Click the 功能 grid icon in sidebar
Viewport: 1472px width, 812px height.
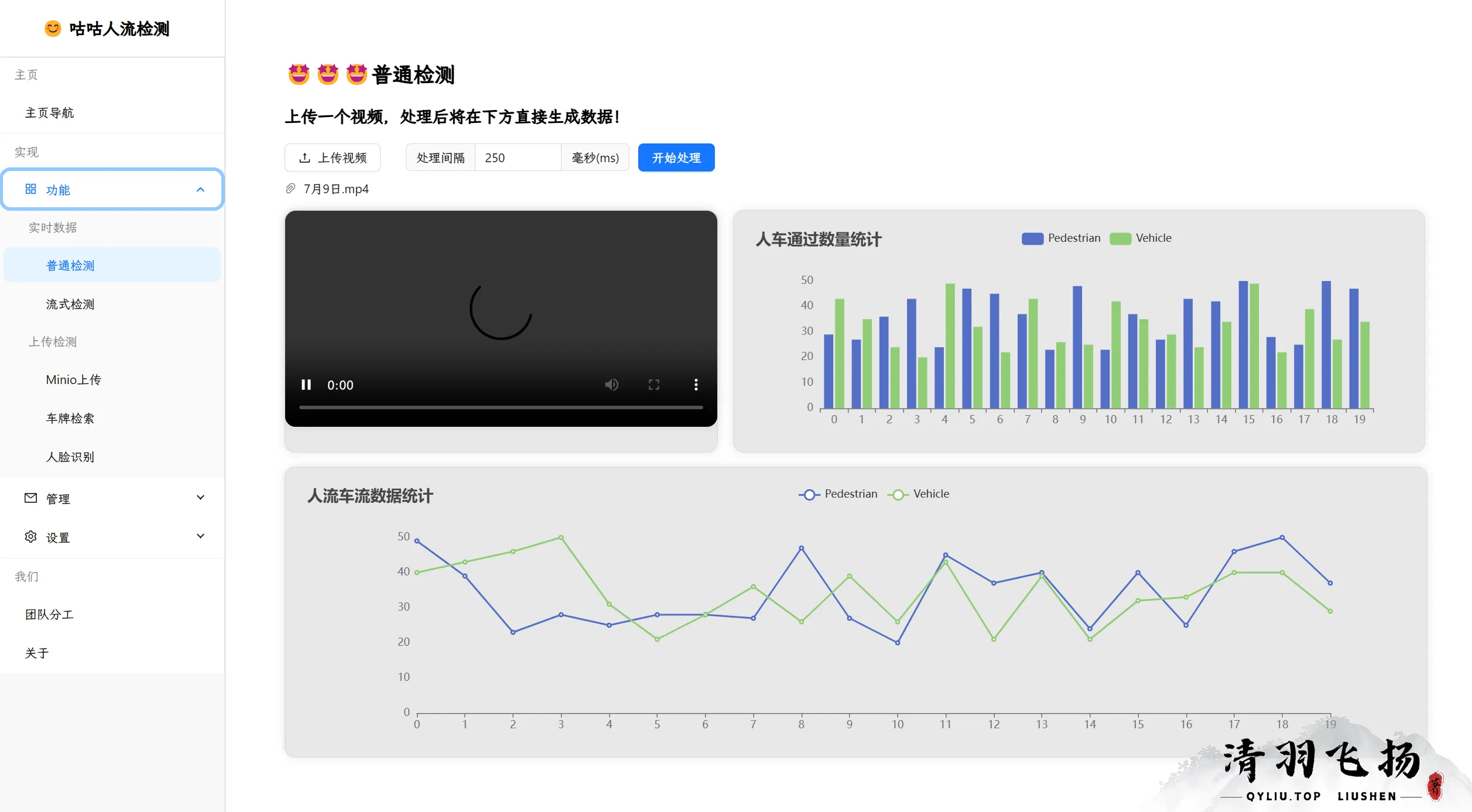[x=30, y=189]
